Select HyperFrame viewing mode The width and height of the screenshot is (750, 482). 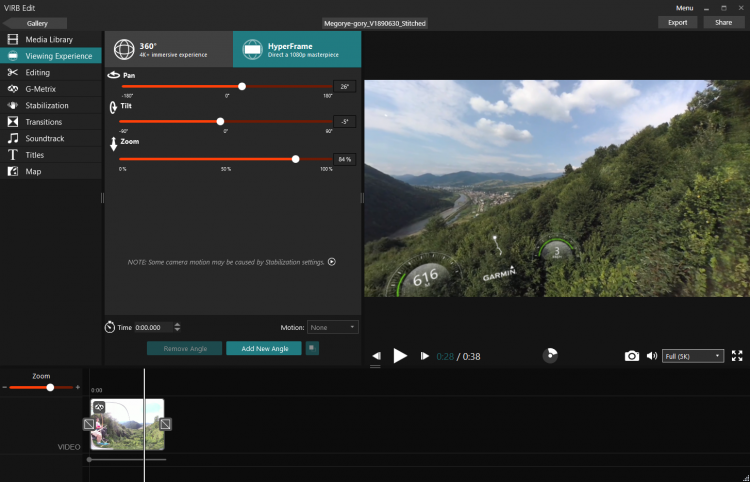[297, 49]
